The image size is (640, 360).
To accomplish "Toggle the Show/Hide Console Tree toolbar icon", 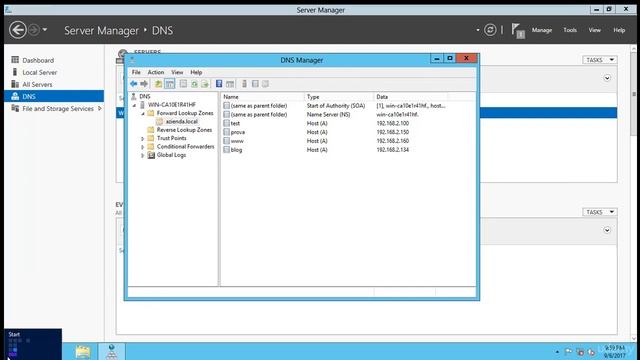I will point(170,84).
